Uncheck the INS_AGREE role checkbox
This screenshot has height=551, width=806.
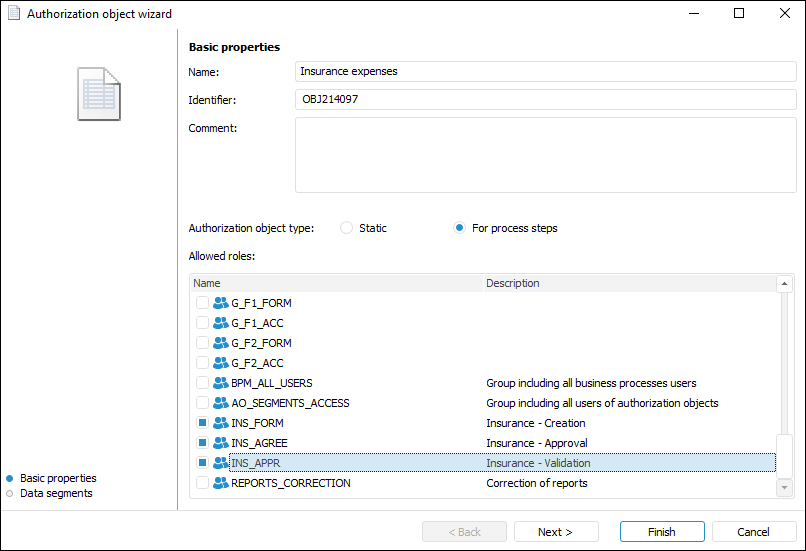202,443
